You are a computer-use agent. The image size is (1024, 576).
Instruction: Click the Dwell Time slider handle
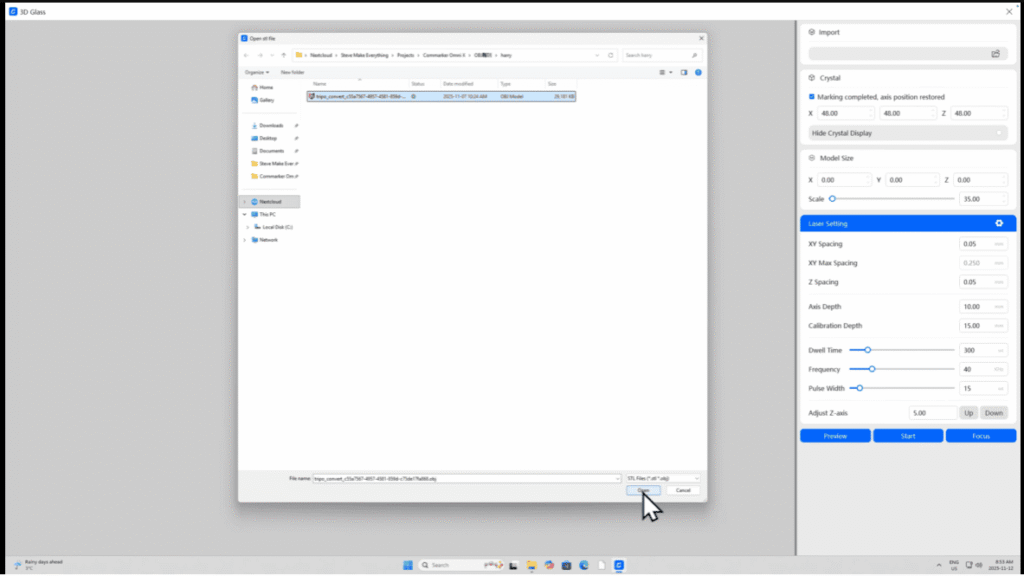pyautogui.click(x=867, y=350)
